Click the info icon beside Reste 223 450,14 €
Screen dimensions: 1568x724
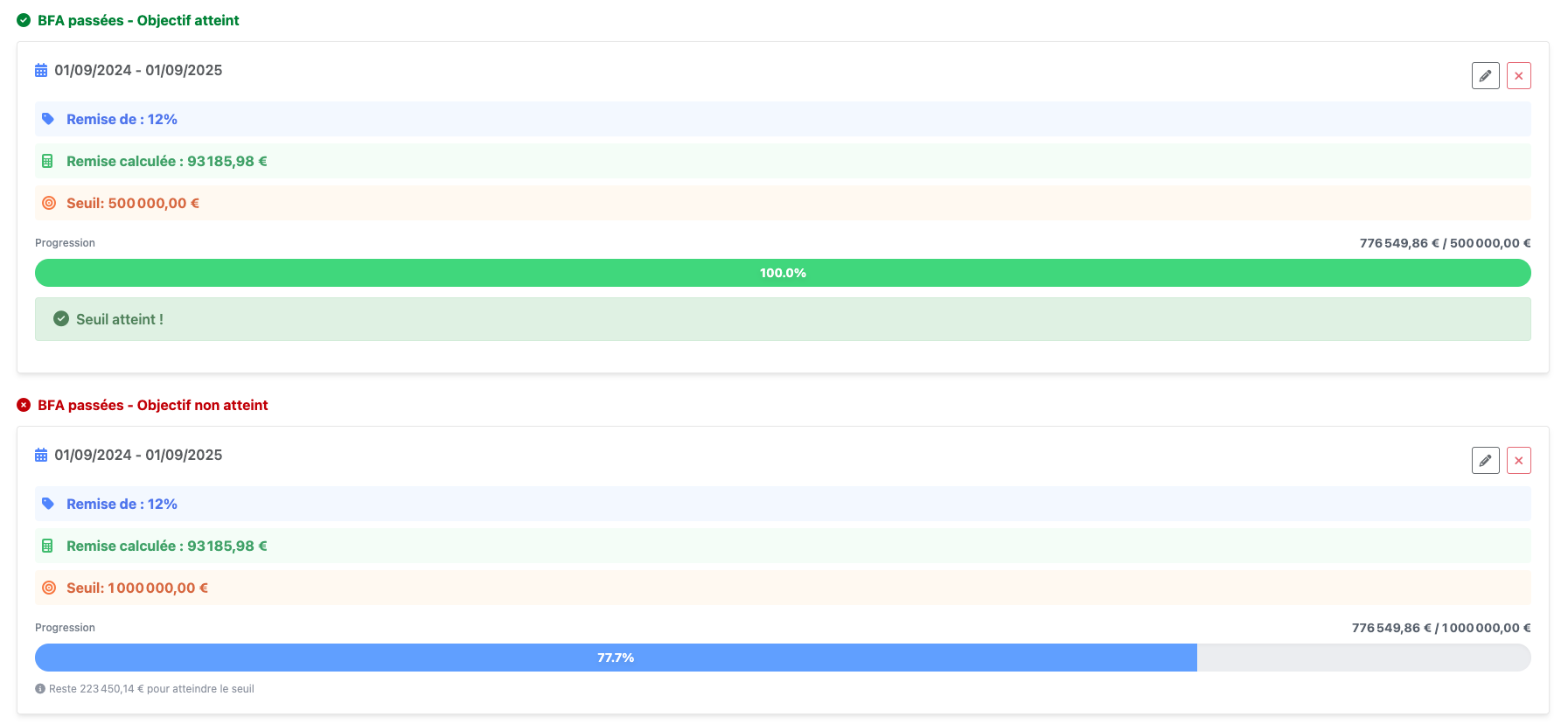click(40, 689)
